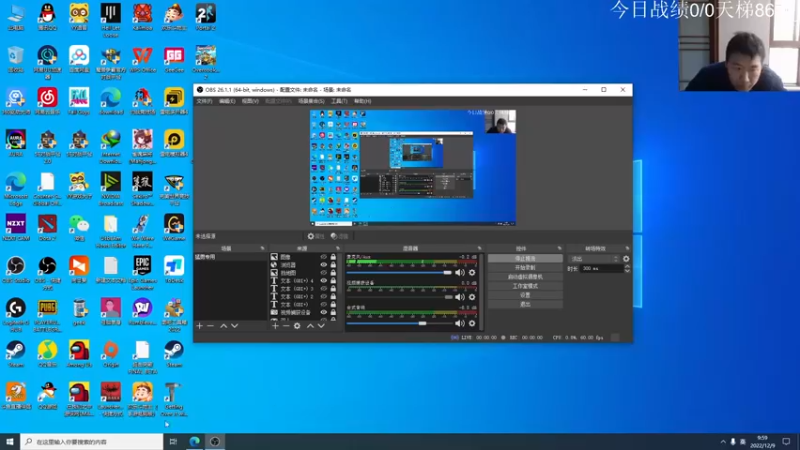Click the 启动虚拟摄像机 virtual camera button
The width and height of the screenshot is (800, 450).
(x=525, y=277)
